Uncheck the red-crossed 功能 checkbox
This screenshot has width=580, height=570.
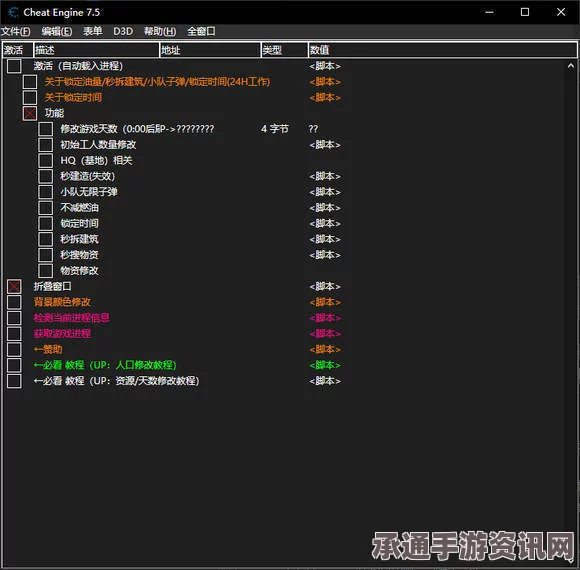pyautogui.click(x=30, y=114)
